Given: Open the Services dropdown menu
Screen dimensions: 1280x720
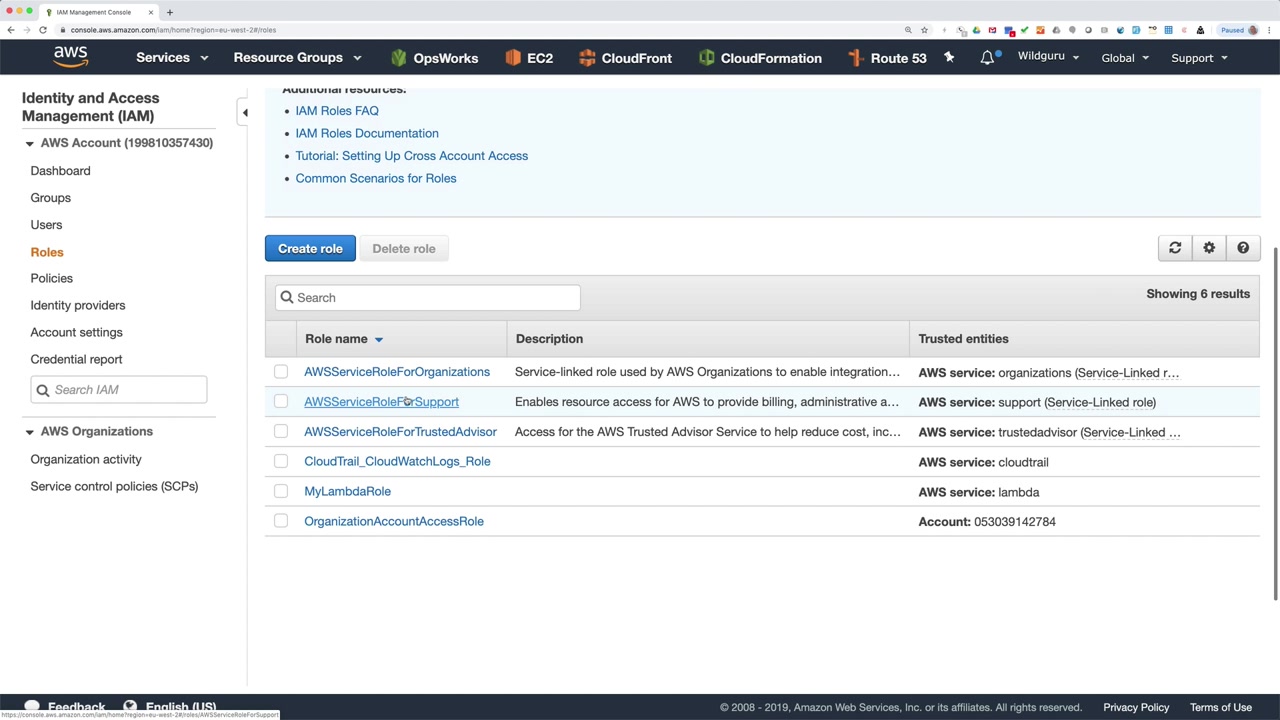Looking at the screenshot, I should click(172, 58).
